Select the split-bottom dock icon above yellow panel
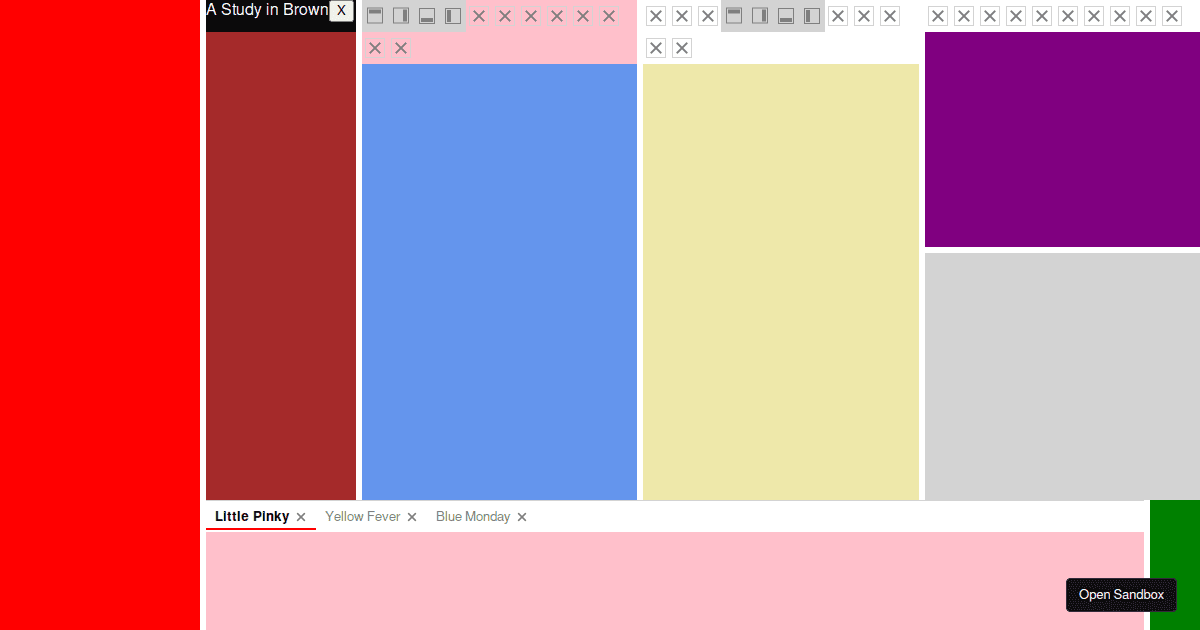This screenshot has width=1200, height=630. 786,16
